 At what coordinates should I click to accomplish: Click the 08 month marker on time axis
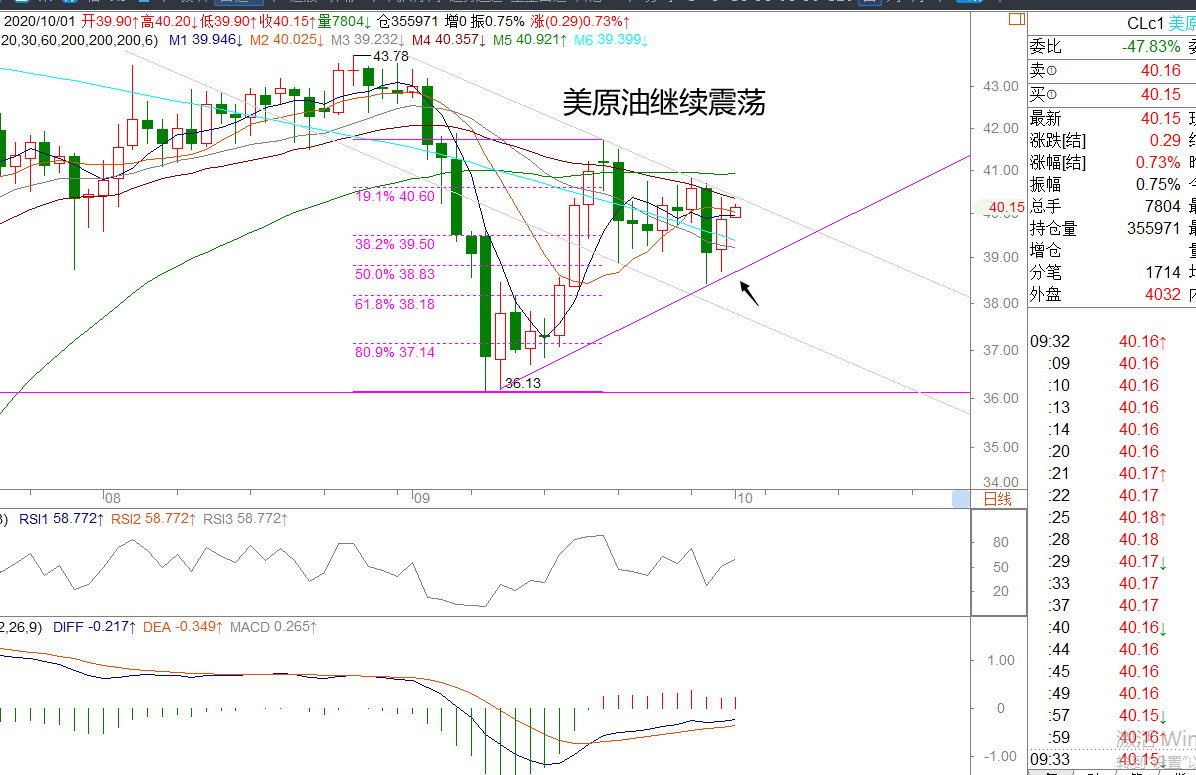pyautogui.click(x=113, y=498)
